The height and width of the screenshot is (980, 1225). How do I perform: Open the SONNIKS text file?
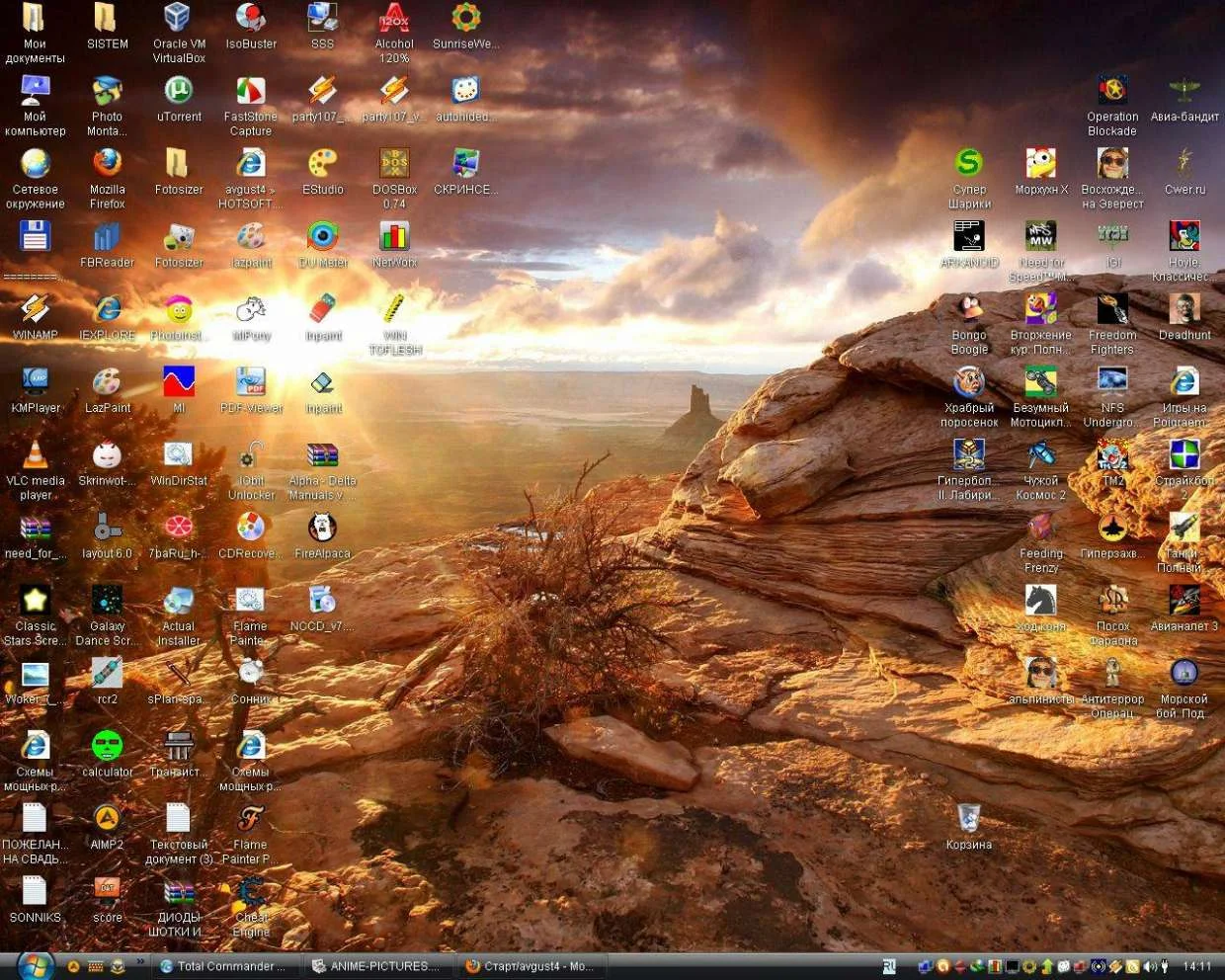click(x=36, y=899)
